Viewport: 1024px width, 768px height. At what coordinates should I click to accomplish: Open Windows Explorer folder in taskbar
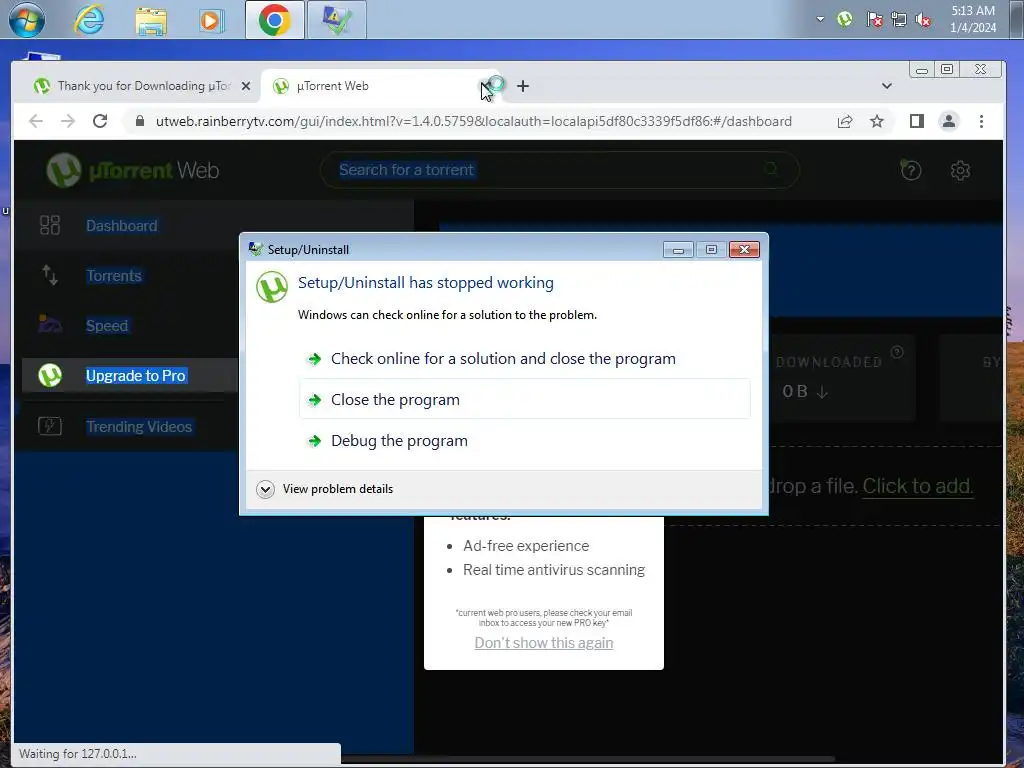point(151,20)
